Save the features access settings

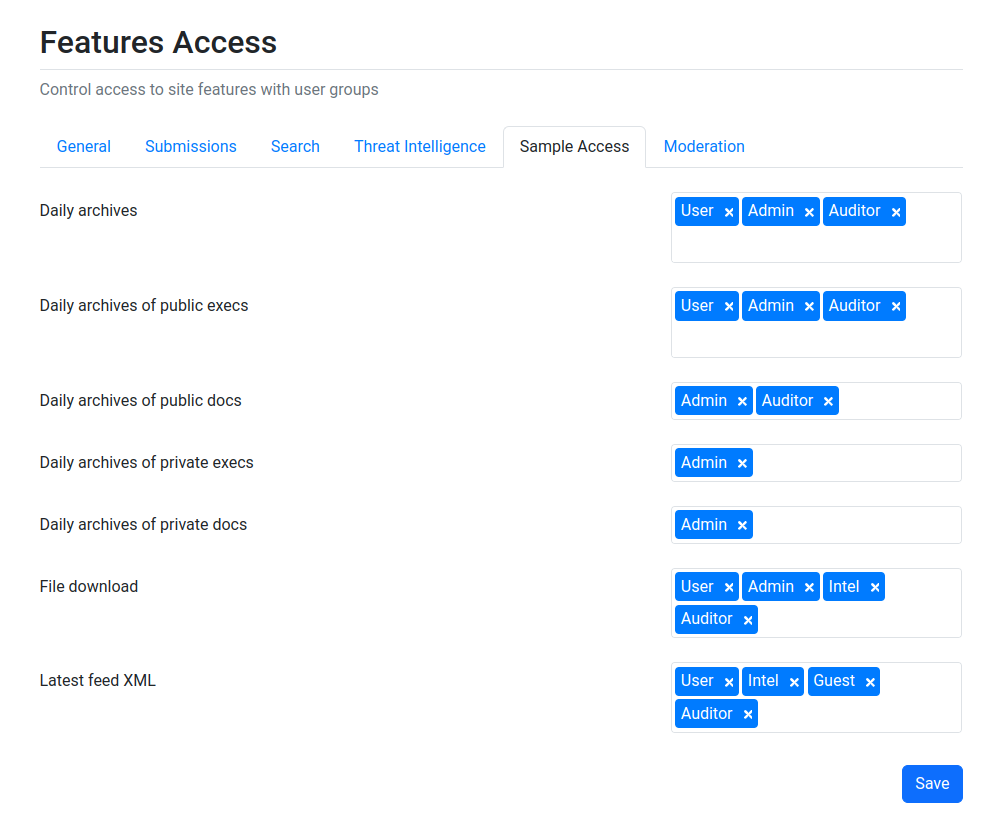pyautogui.click(x=932, y=784)
